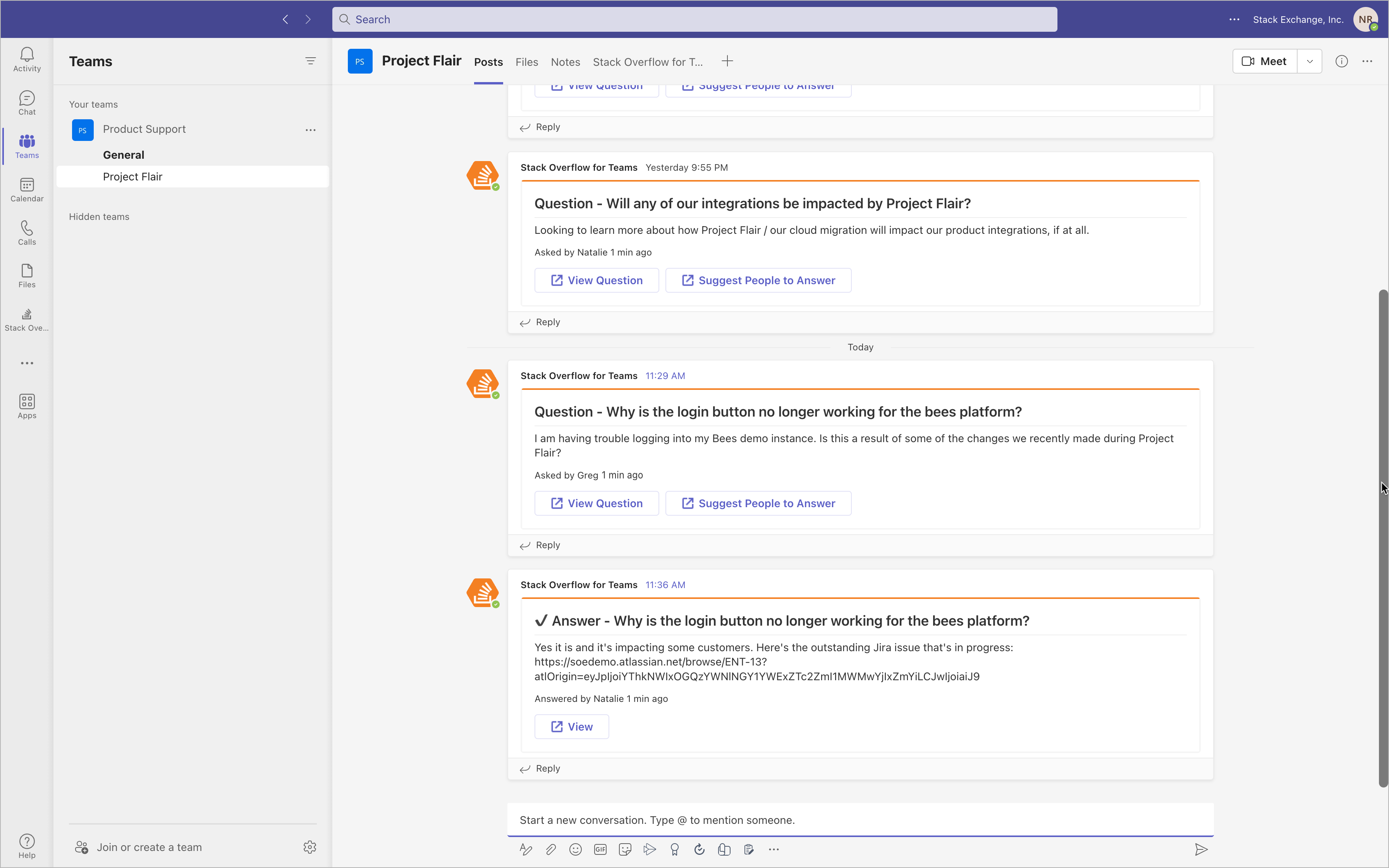The height and width of the screenshot is (868, 1389).
Task: Join or create a team
Action: 138,847
